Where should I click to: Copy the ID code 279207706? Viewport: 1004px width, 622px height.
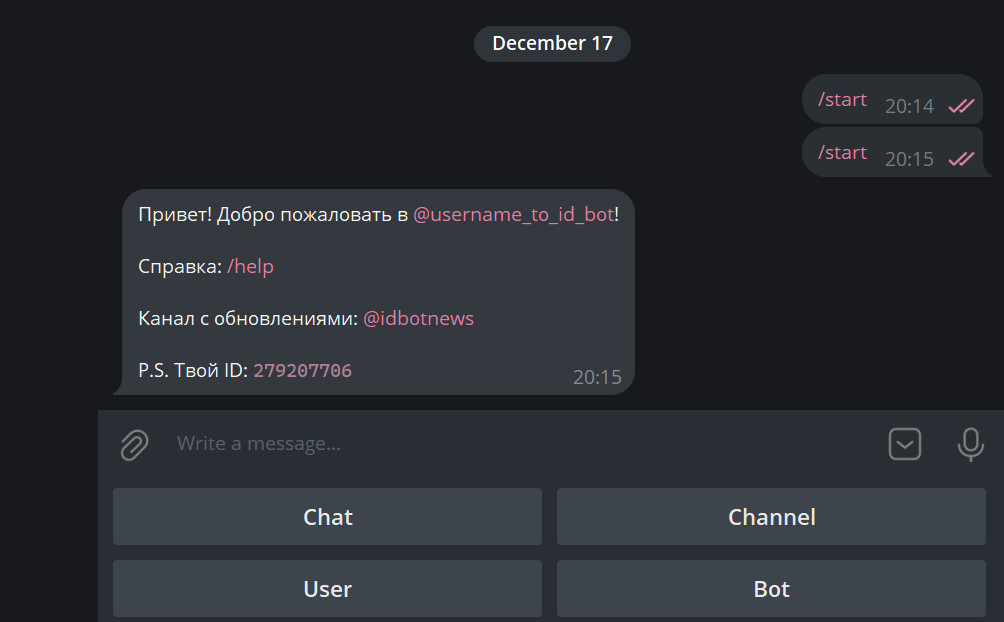click(x=302, y=371)
